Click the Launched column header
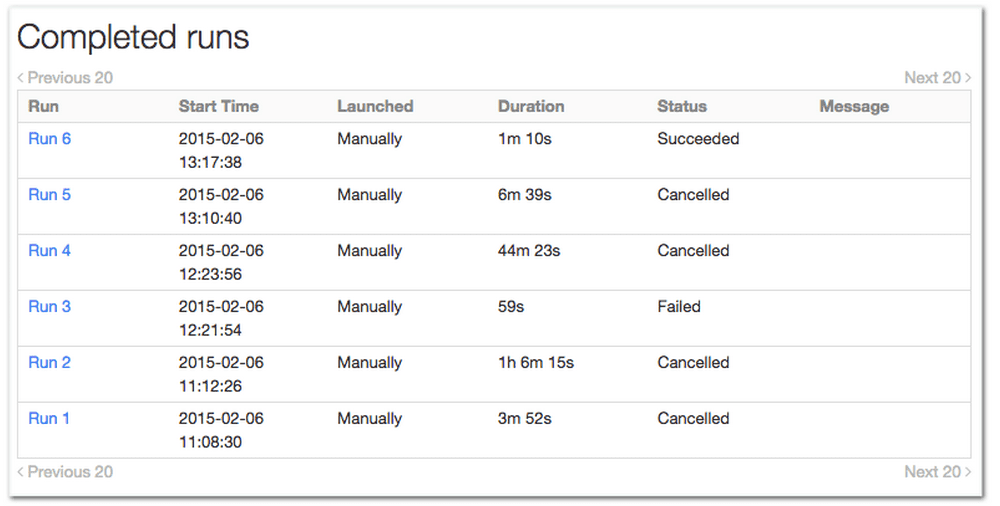 coord(375,106)
